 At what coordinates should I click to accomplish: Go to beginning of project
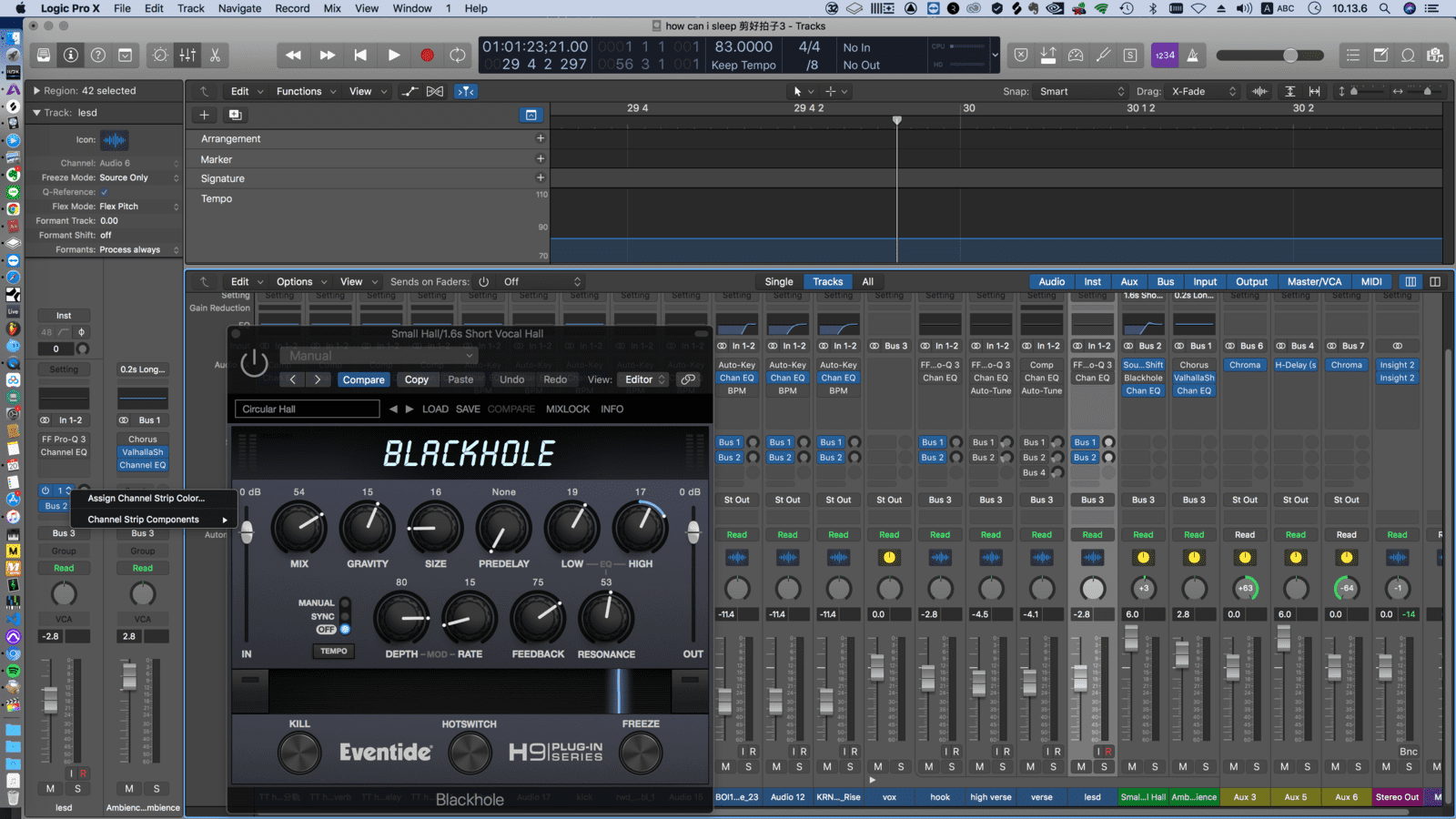tap(360, 56)
